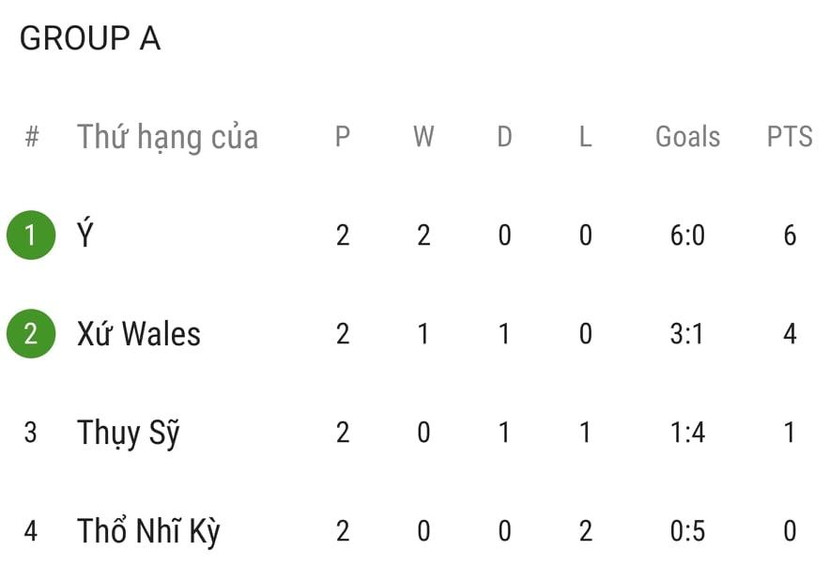The image size is (830, 562).
Task: Click Xứ Wales' 4 points value
Action: (x=789, y=334)
